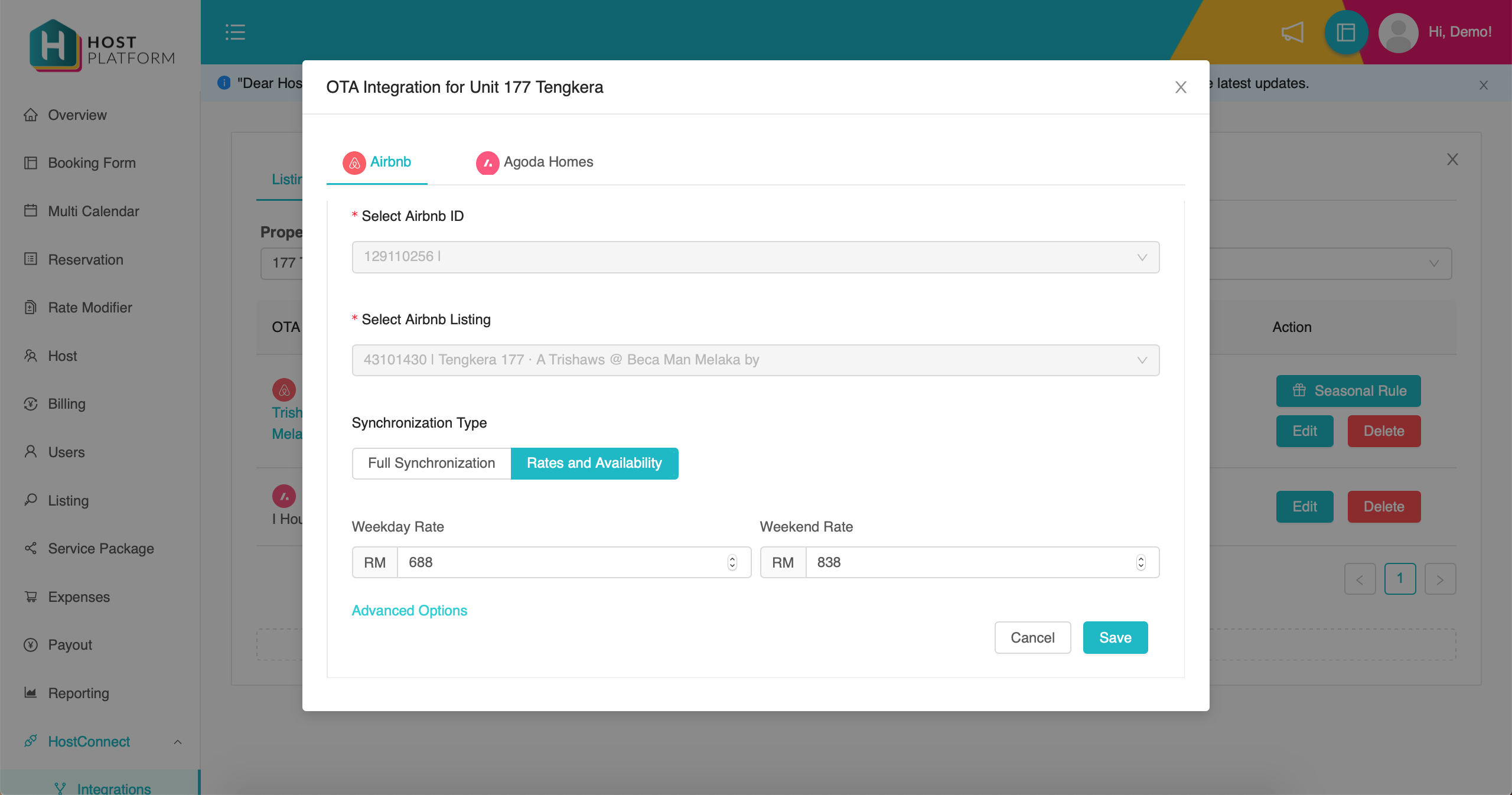This screenshot has width=1512, height=795.
Task: Open Payout in the sidebar
Action: coord(70,645)
